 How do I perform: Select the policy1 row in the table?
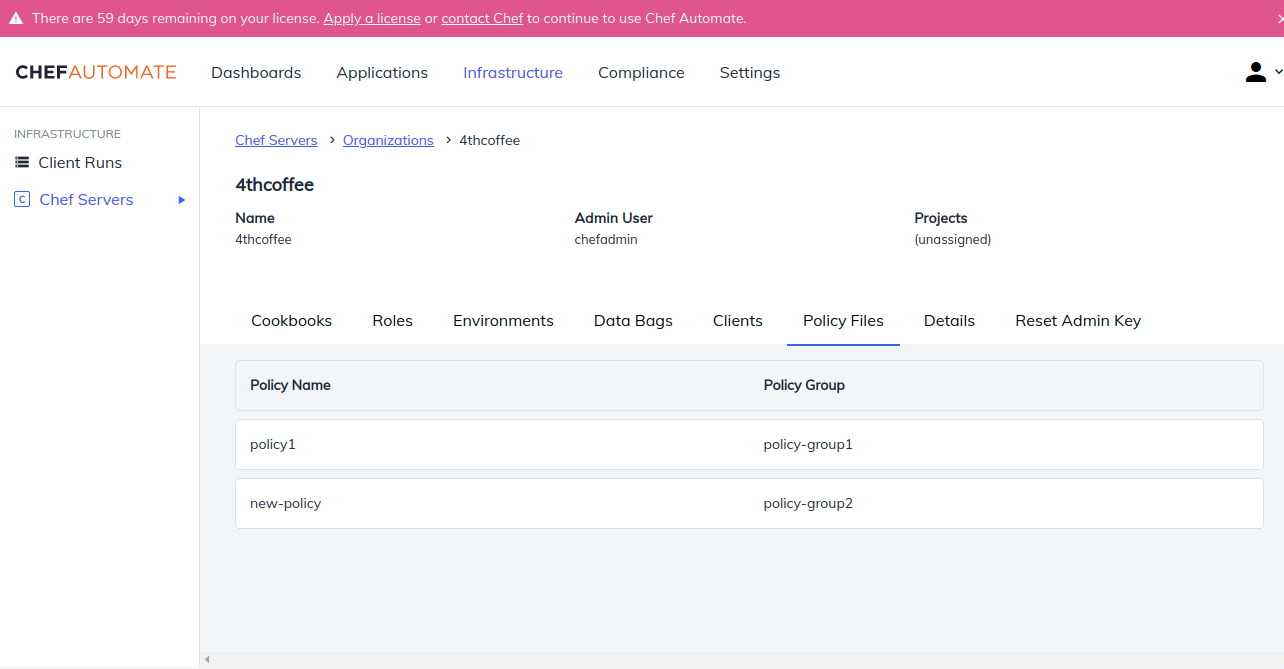[x=273, y=444]
